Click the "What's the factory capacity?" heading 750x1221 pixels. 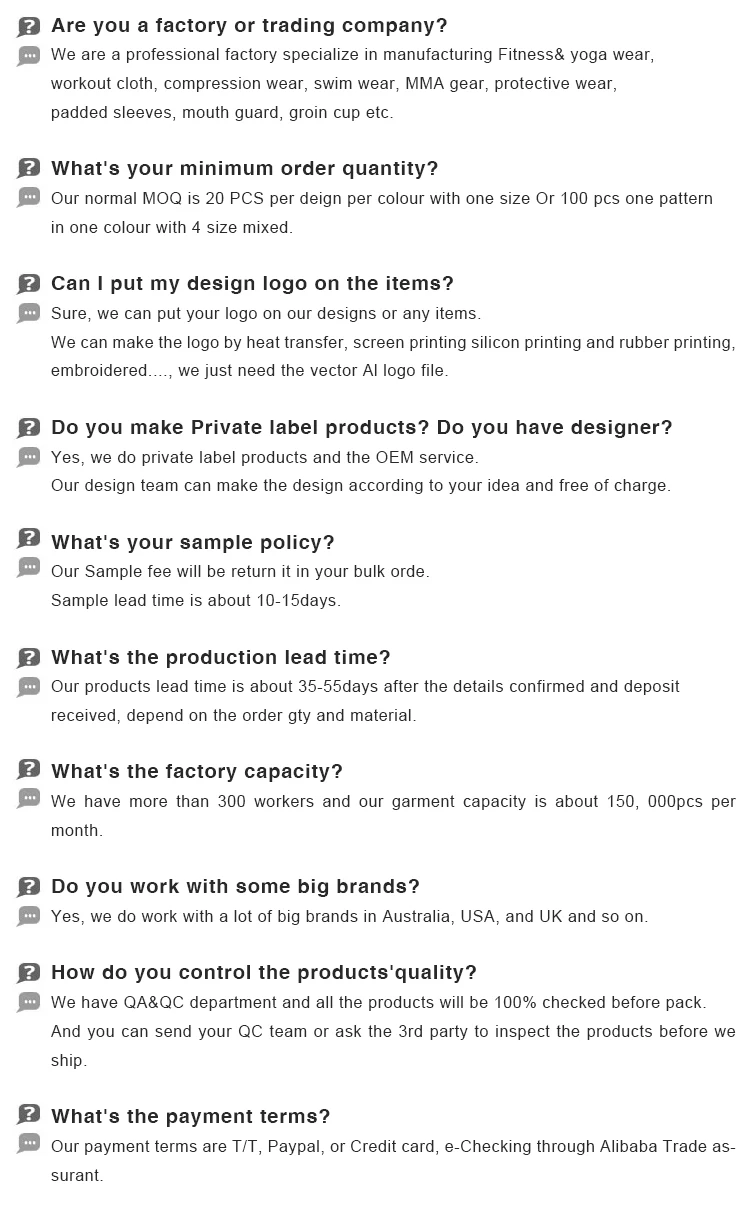click(197, 771)
